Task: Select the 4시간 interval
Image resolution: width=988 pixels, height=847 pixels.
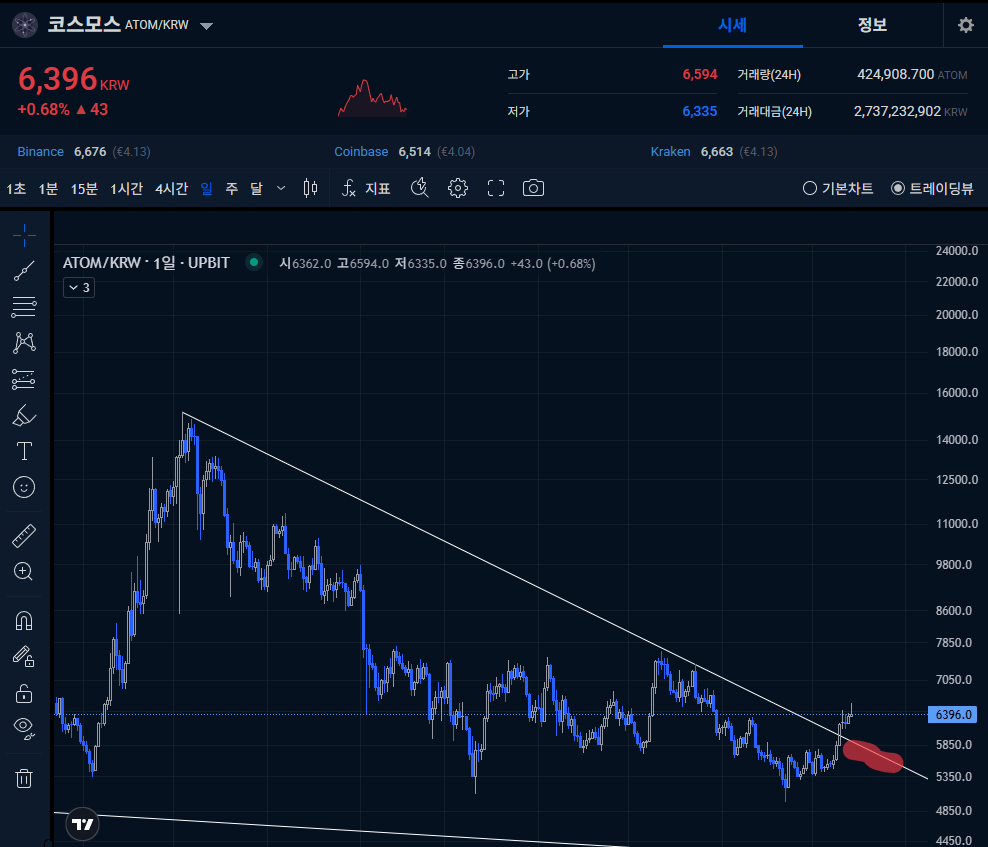Action: (x=171, y=188)
